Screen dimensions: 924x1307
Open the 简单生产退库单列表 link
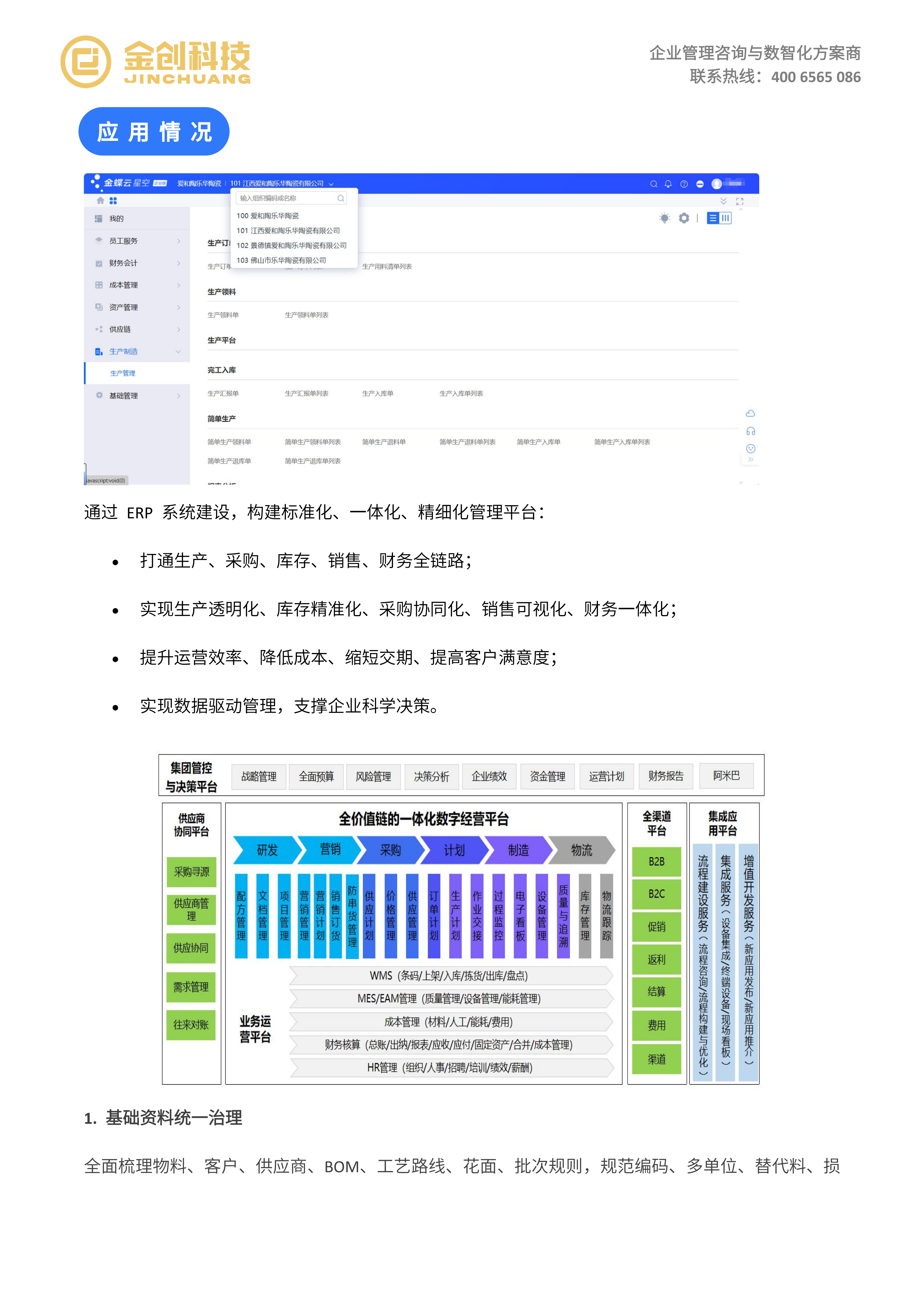pyautogui.click(x=313, y=461)
